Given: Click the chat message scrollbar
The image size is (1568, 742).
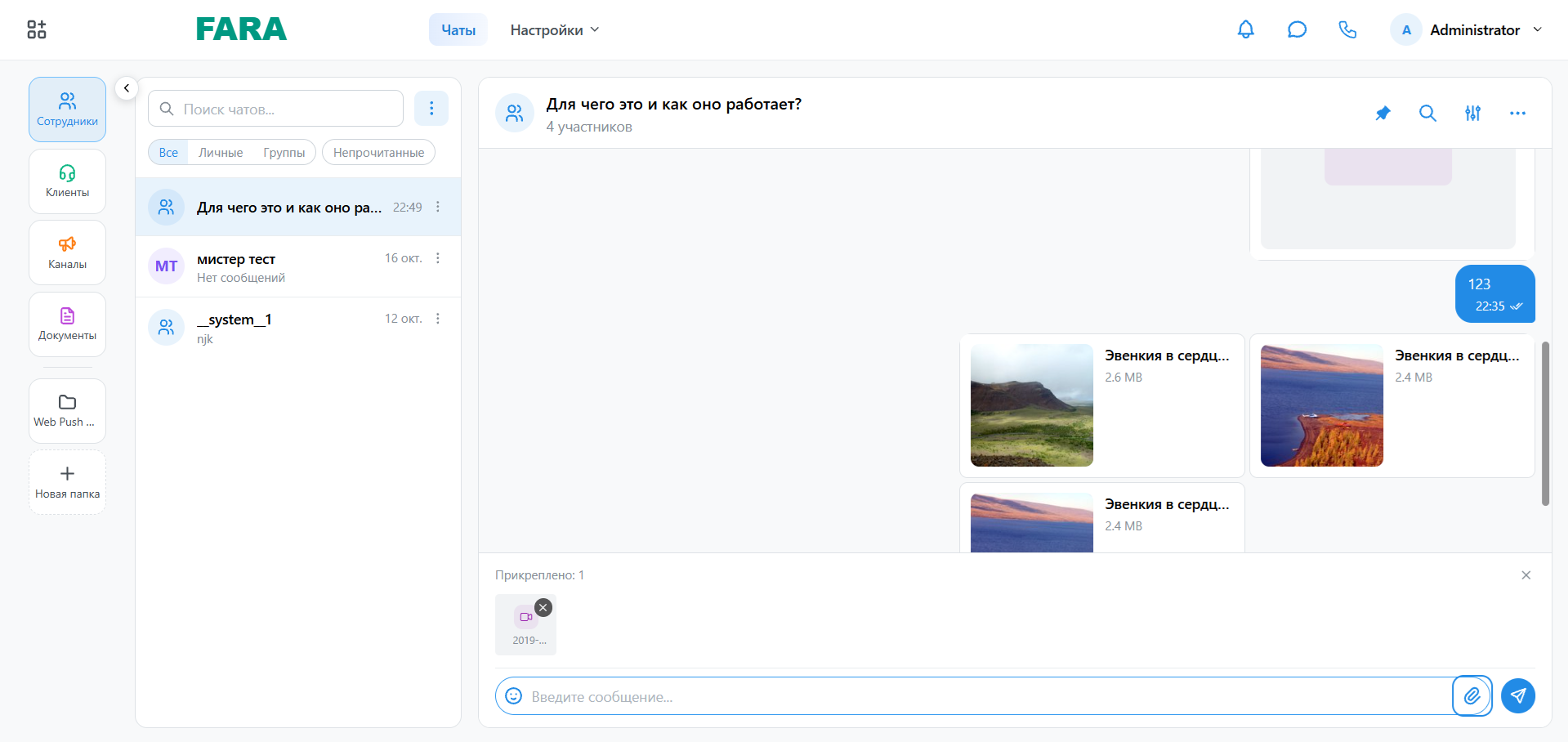Looking at the screenshot, I should coord(1545,423).
